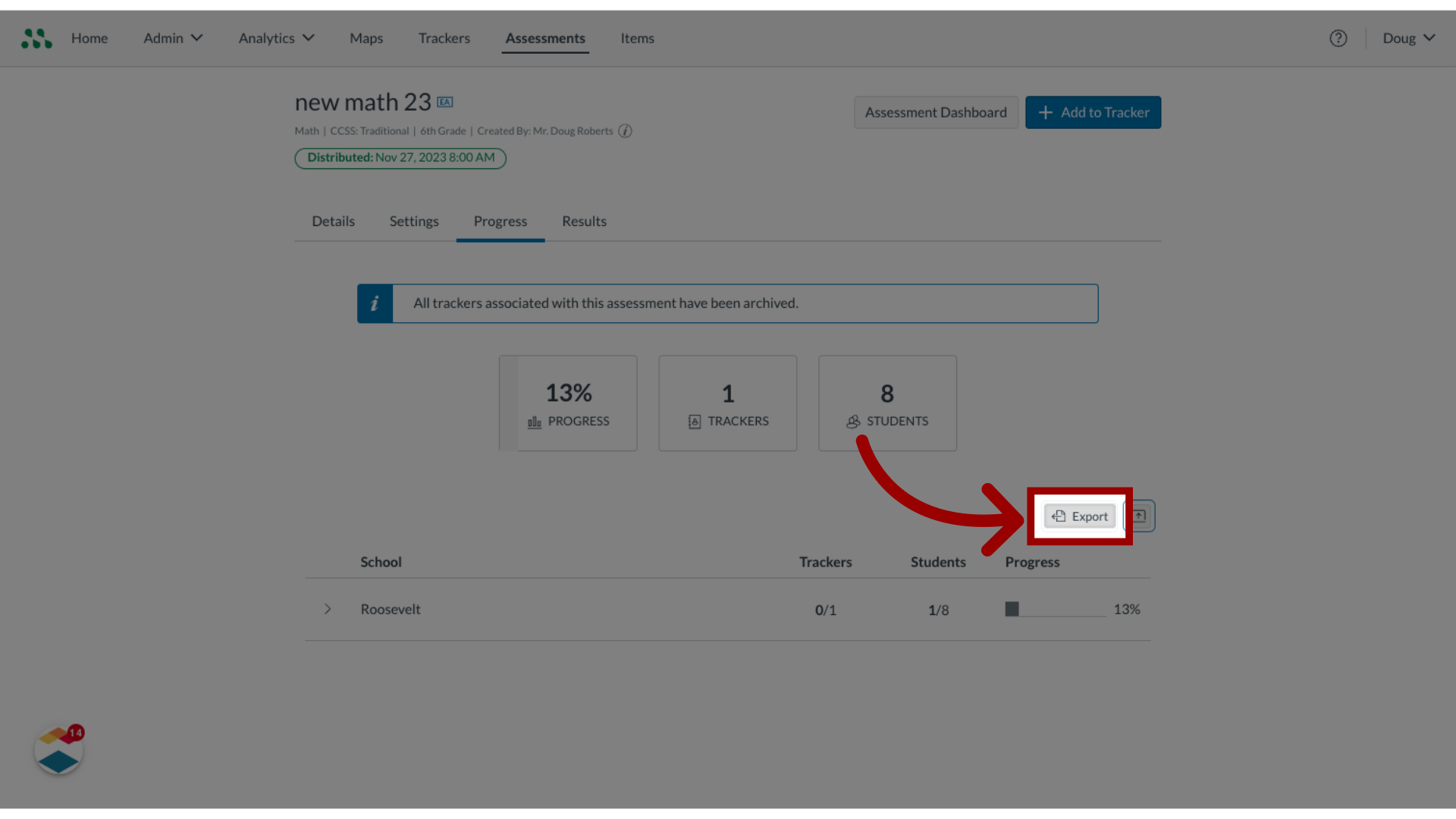Click the Home navigation menu item
This screenshot has width=1456, height=819.
(x=89, y=37)
